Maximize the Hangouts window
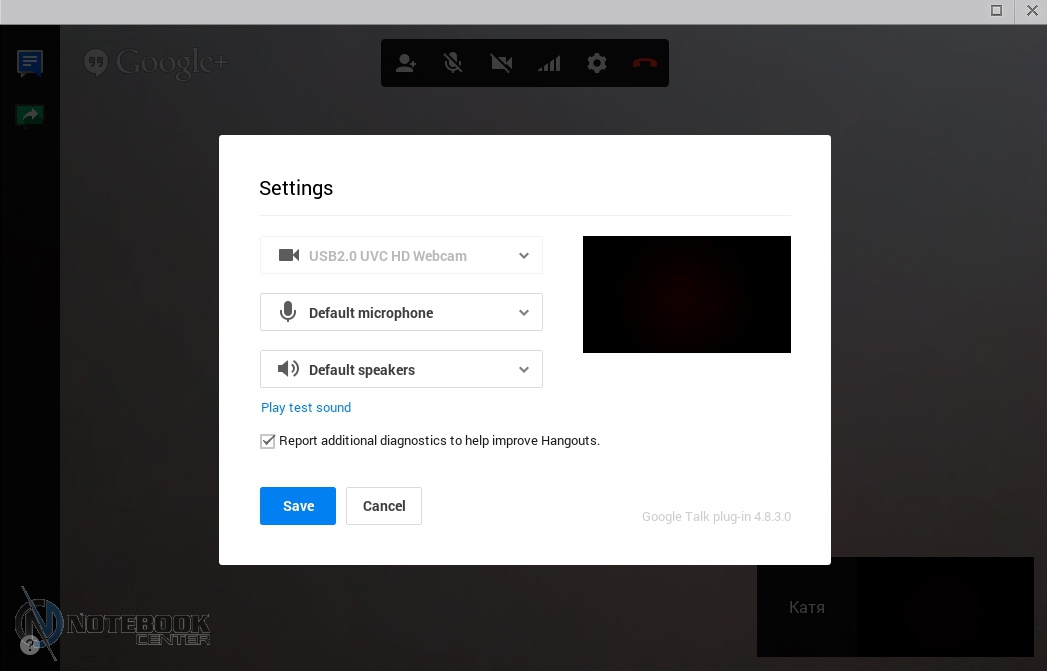This screenshot has width=1047, height=671. (x=996, y=11)
